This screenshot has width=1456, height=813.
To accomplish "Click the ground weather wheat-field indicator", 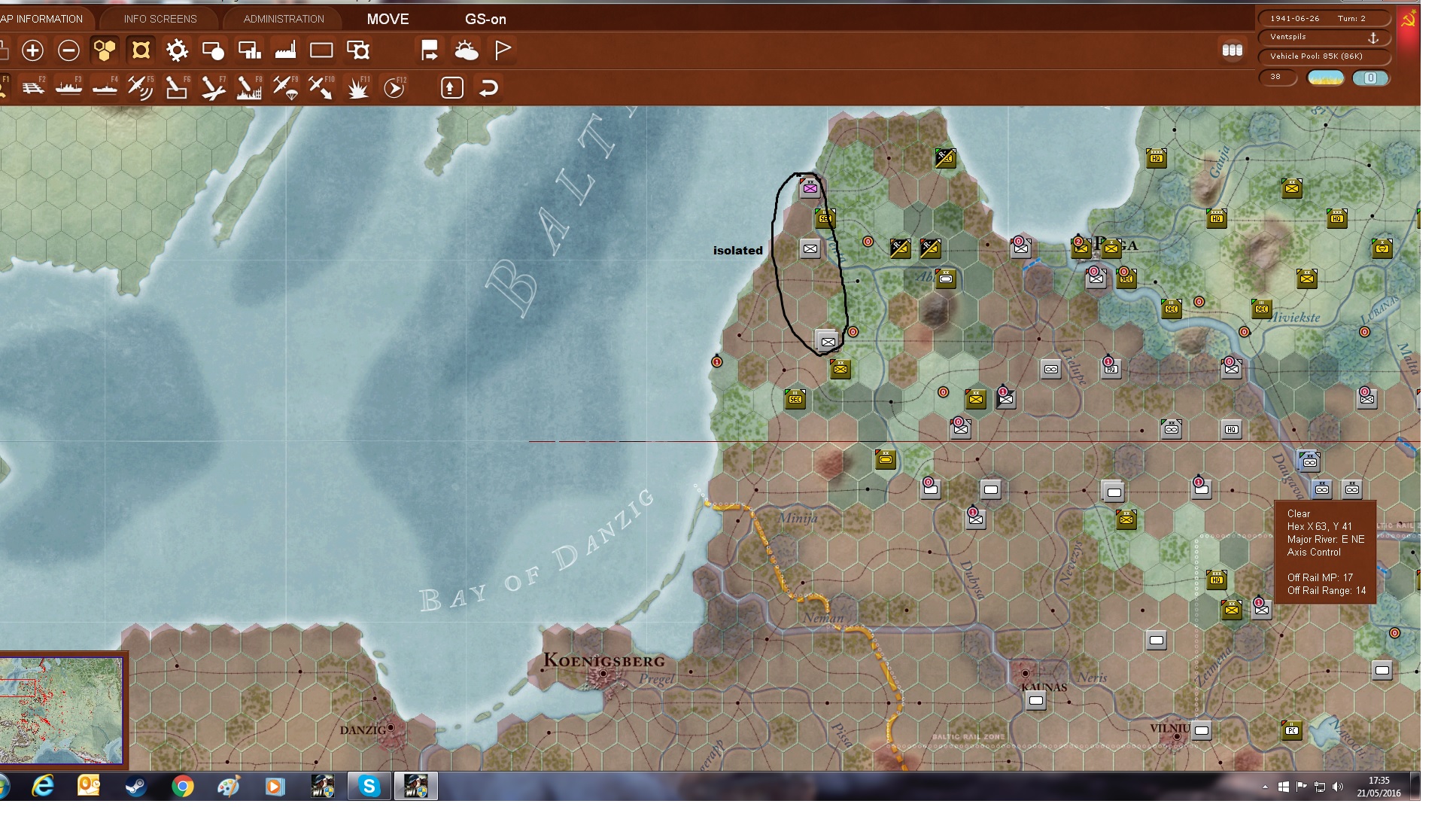I will click(x=1325, y=78).
